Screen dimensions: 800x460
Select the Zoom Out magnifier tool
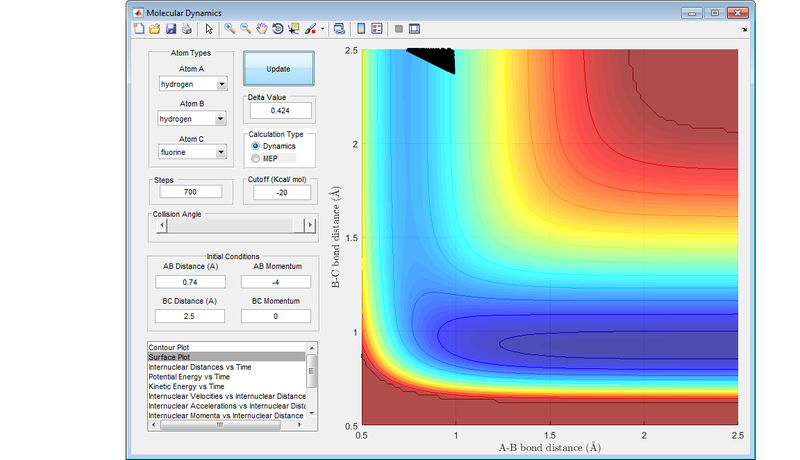[245, 29]
